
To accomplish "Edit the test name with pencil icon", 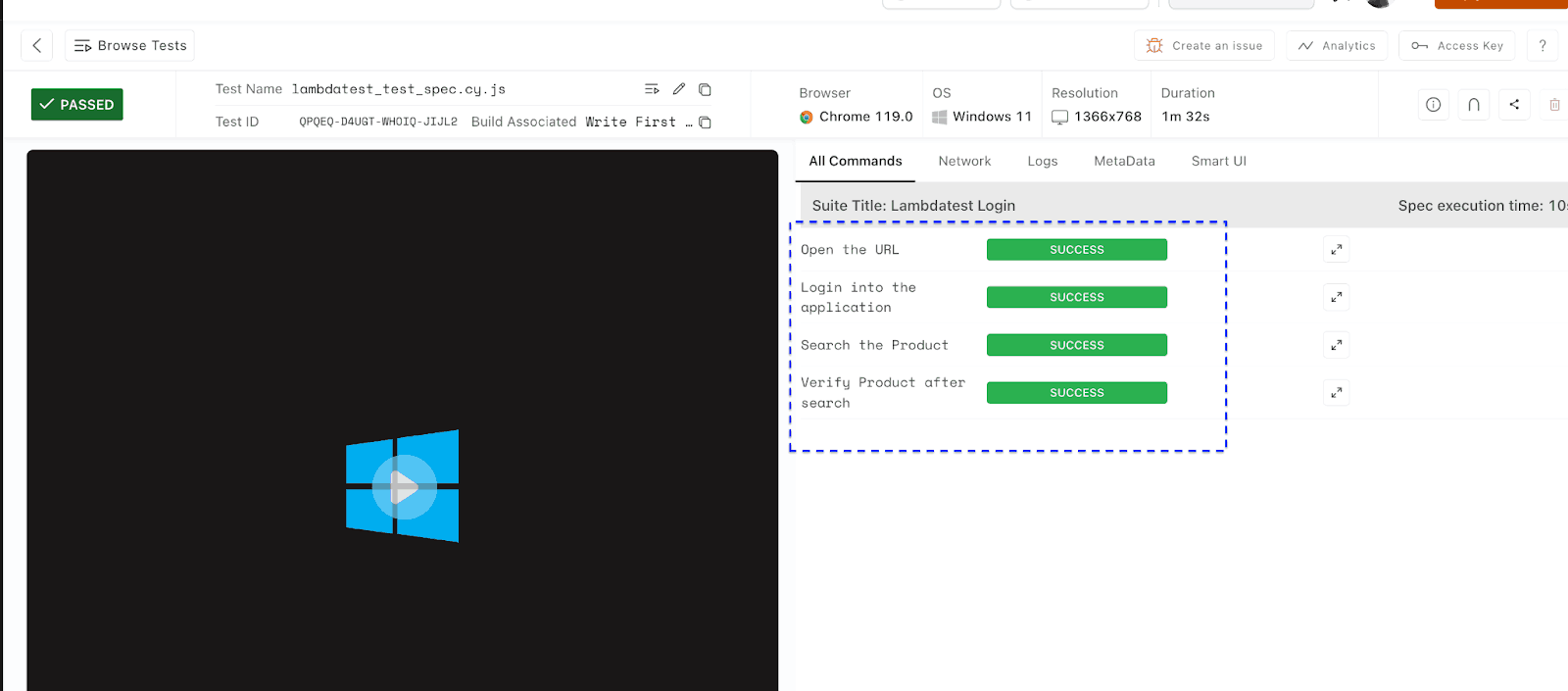I will pyautogui.click(x=679, y=89).
